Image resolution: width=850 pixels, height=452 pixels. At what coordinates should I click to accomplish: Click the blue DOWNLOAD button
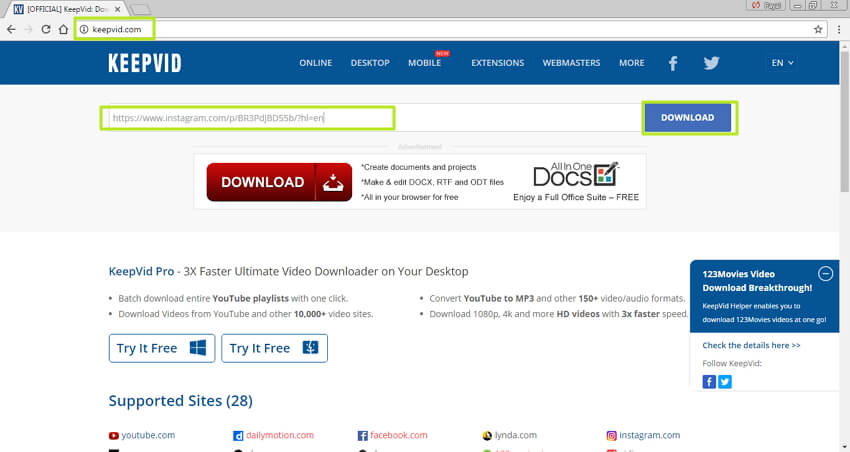pyautogui.click(x=687, y=118)
